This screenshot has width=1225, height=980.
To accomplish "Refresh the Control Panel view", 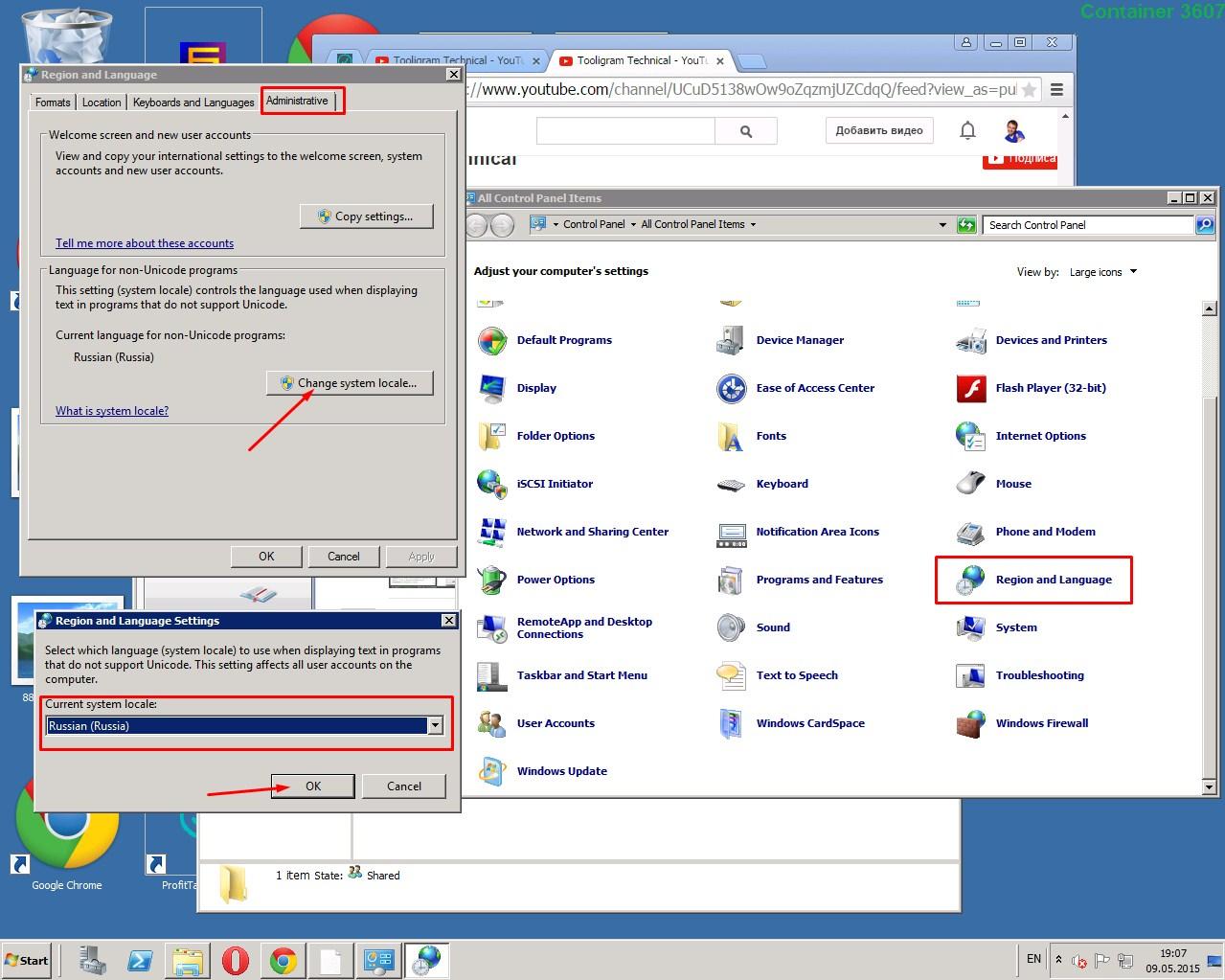I will (966, 224).
